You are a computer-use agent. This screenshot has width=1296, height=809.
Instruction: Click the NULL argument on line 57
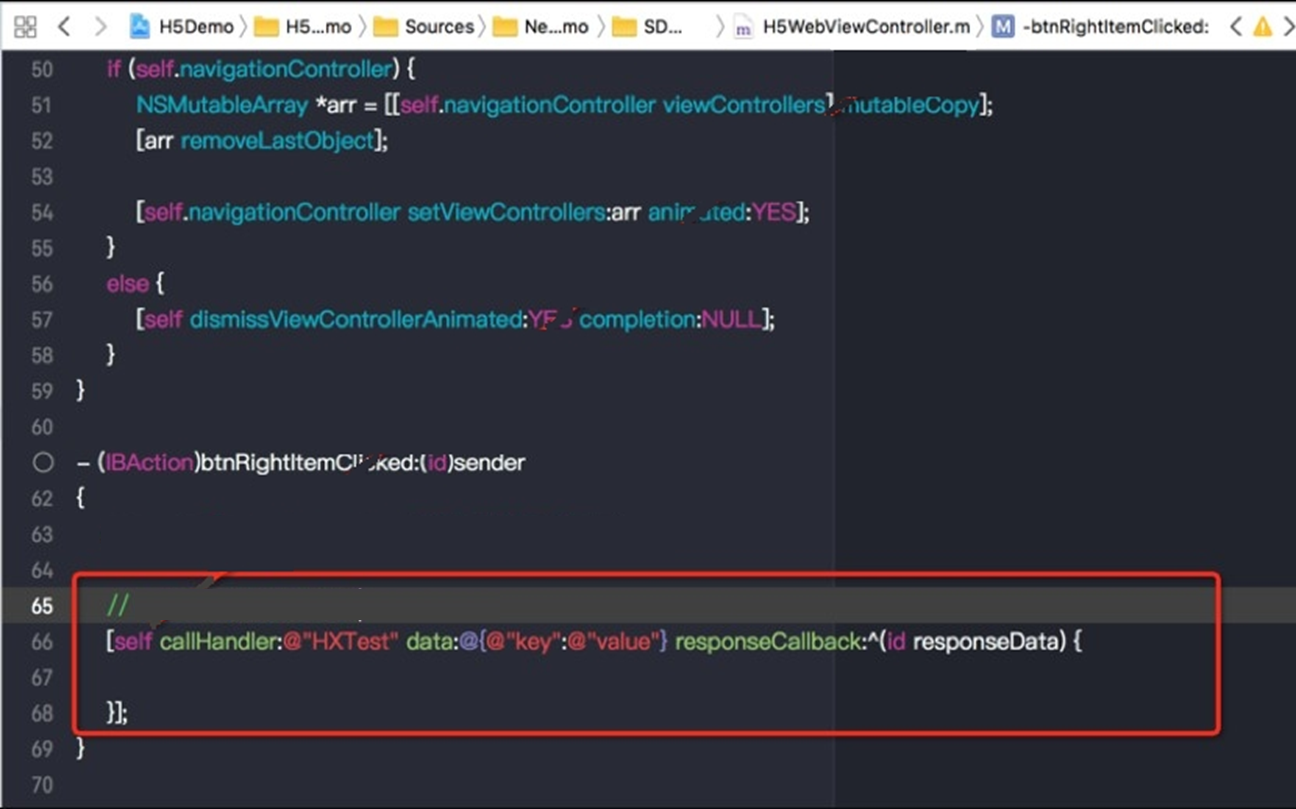pos(731,320)
